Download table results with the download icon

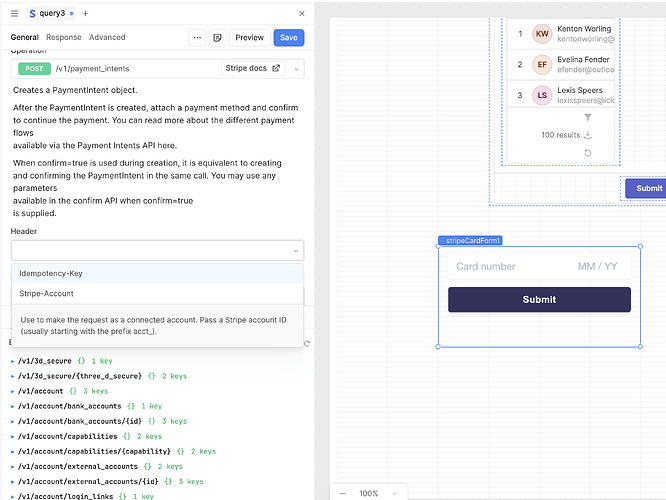[588, 135]
